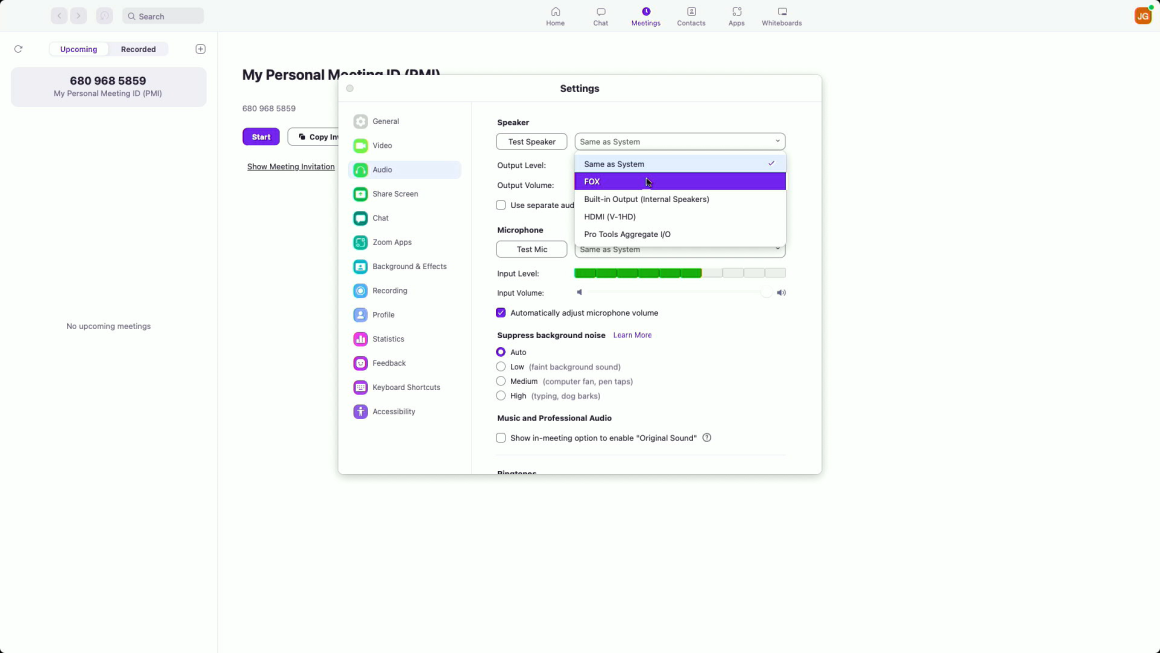Select High background noise suppression
This screenshot has width=1160, height=653.
click(x=501, y=396)
